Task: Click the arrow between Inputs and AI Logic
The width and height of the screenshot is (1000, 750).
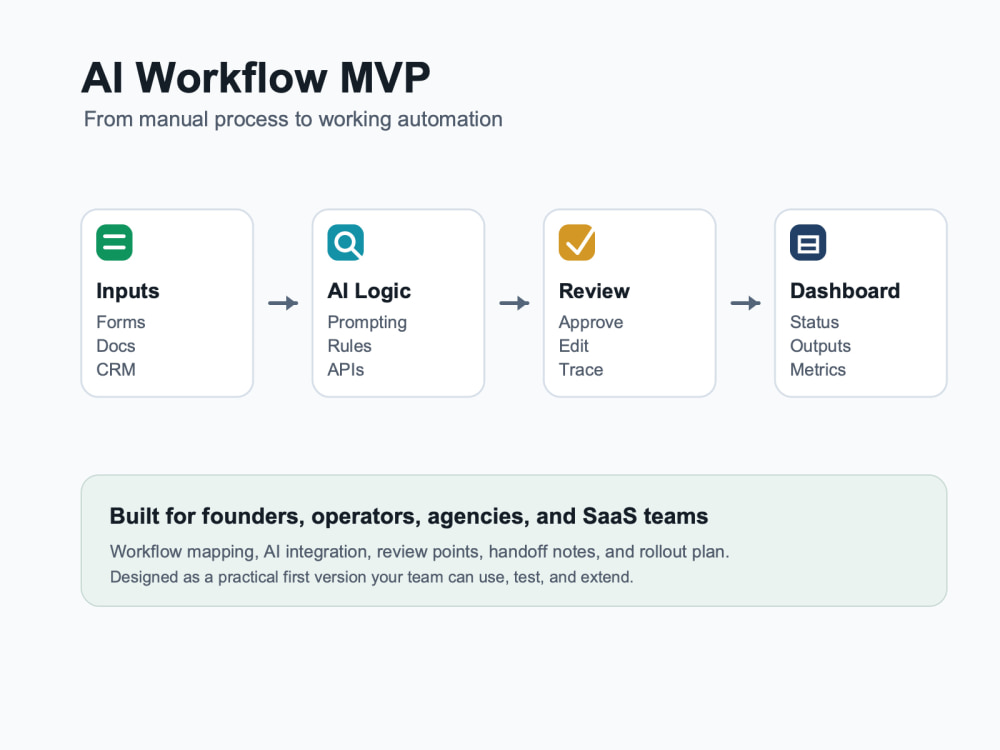Action: [283, 303]
